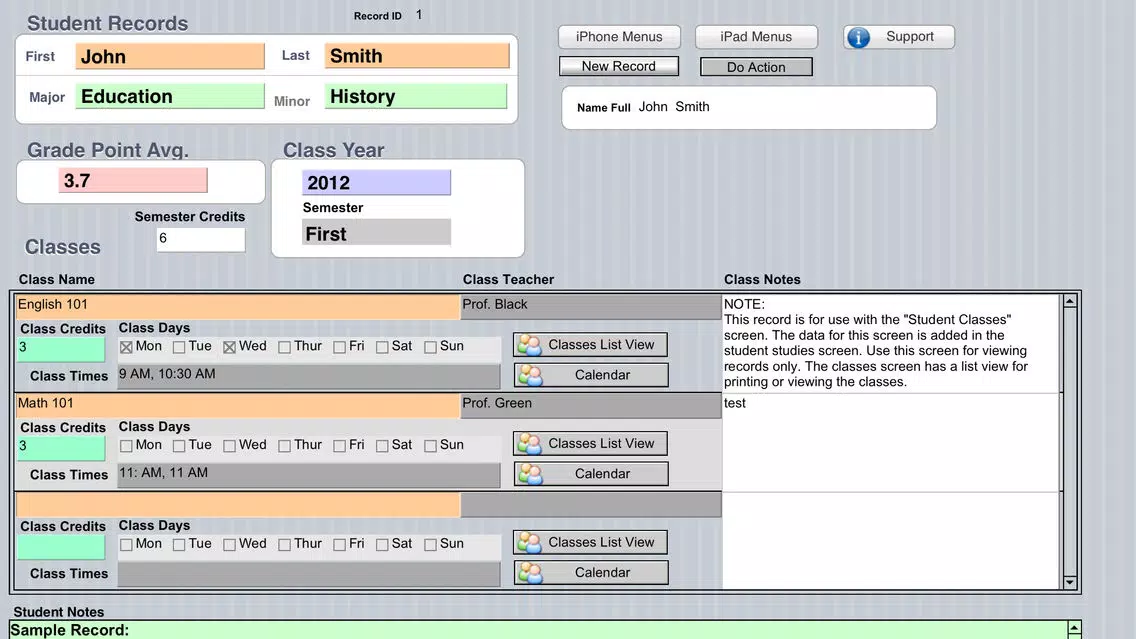Click the Math 101 class name field
1136x639 pixels.
pos(238,404)
